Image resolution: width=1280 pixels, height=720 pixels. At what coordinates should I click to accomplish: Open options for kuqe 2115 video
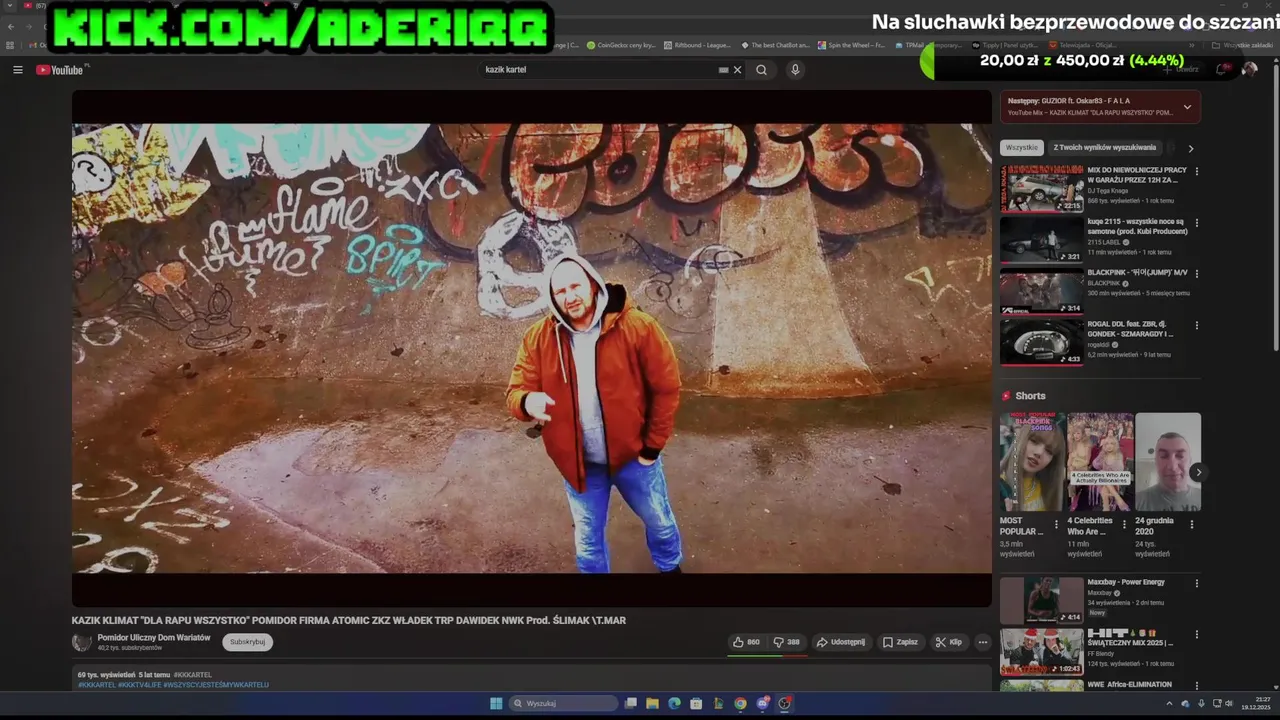click(1197, 222)
